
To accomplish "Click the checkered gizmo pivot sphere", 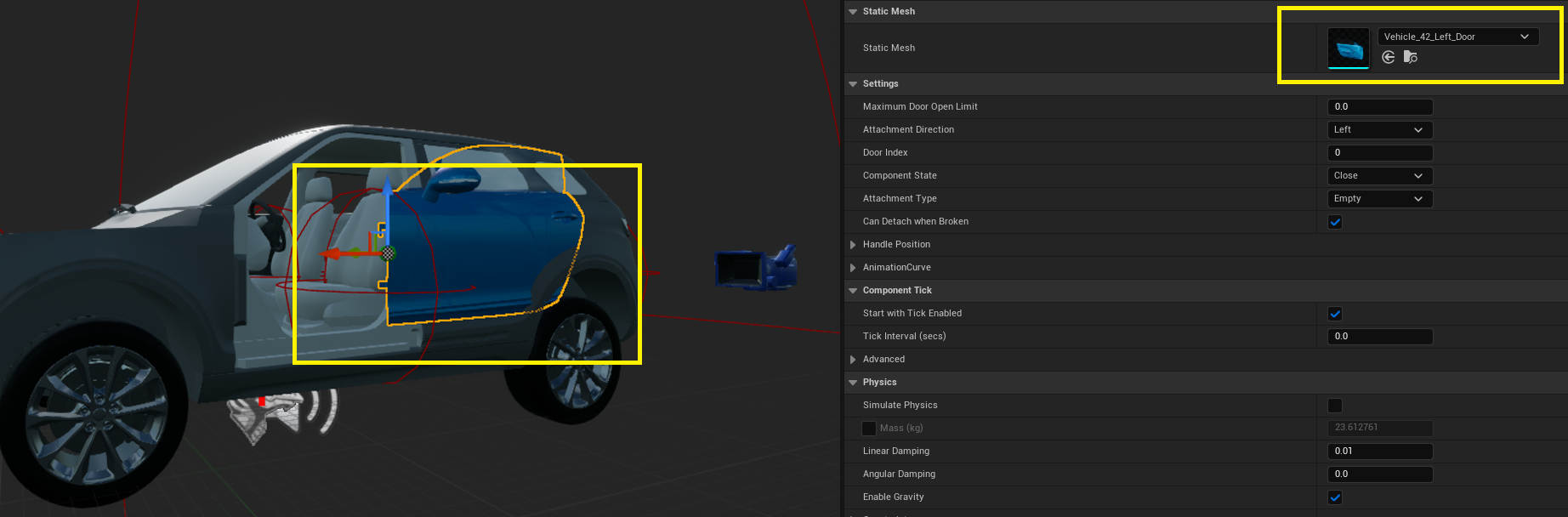I will click(x=389, y=253).
